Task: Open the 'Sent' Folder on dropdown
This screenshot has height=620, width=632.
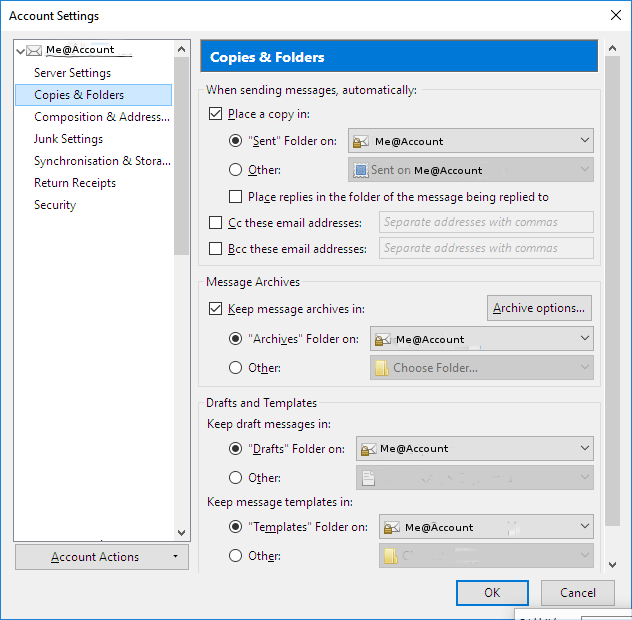Action: click(470, 141)
